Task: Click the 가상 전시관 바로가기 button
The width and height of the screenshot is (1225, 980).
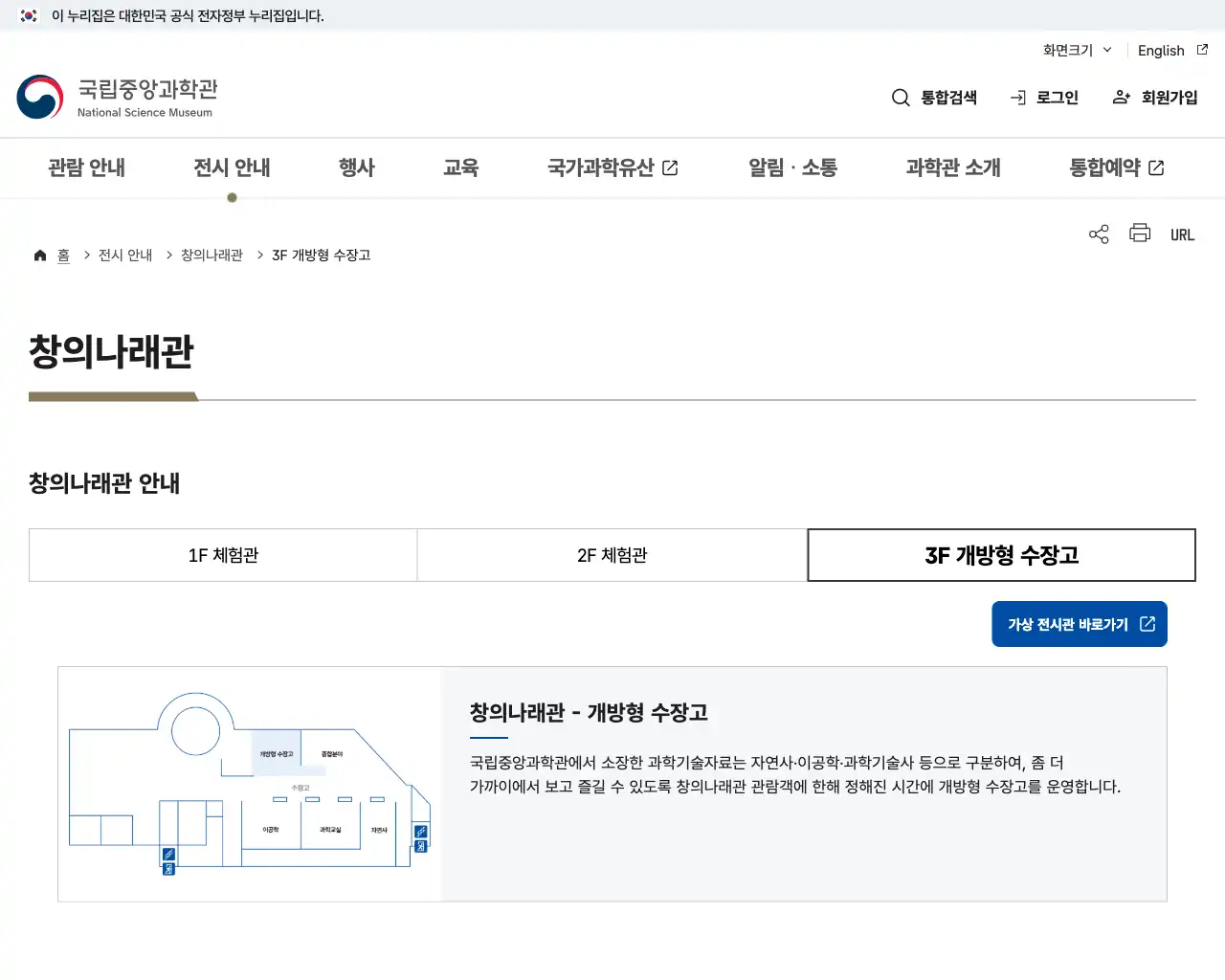Action: point(1080,623)
